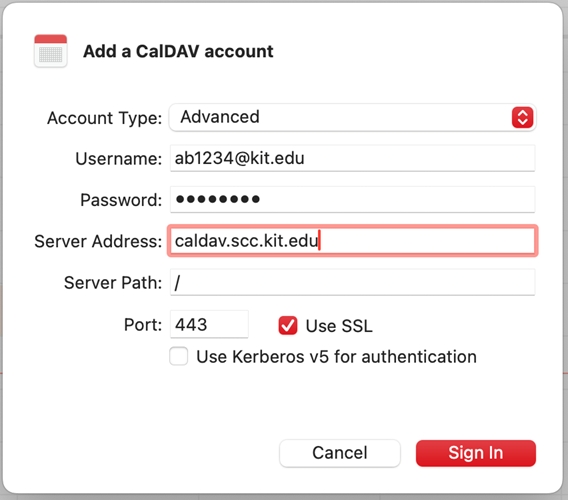The image size is (568, 500).
Task: Check Use Kerberos v5 for authentication box
Action: click(179, 356)
